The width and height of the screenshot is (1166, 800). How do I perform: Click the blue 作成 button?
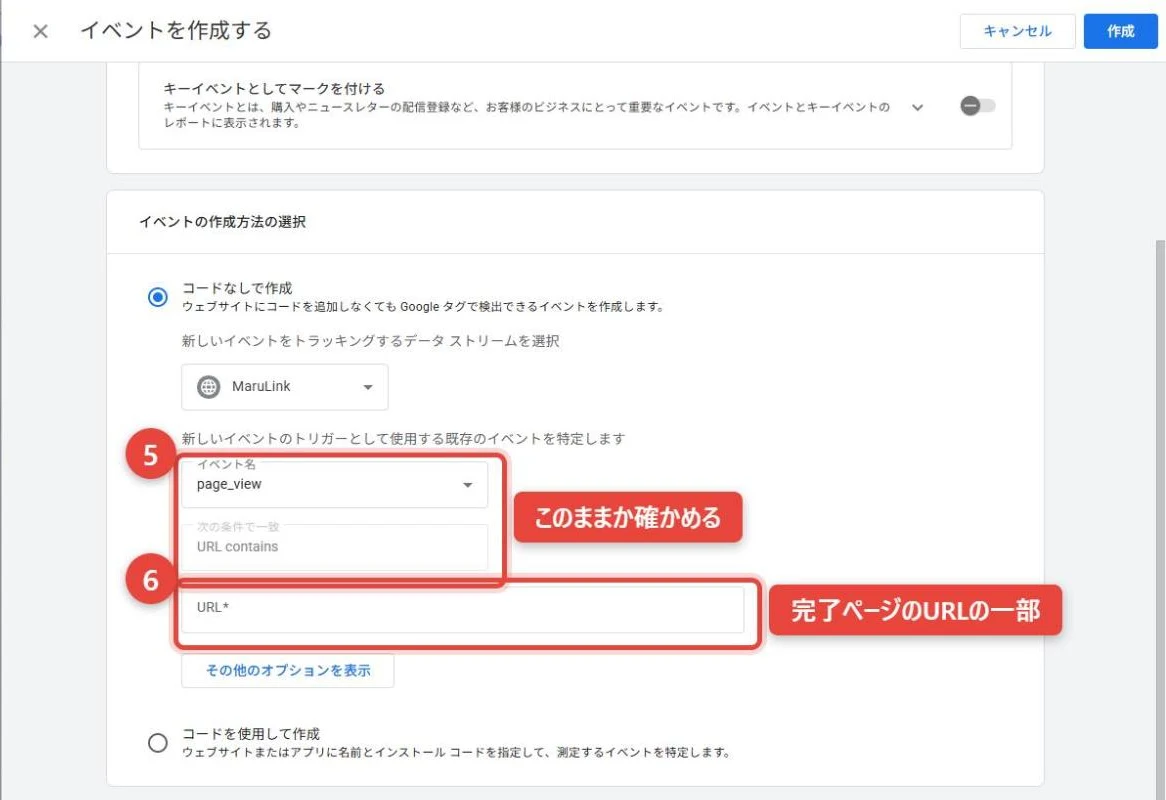click(1120, 31)
